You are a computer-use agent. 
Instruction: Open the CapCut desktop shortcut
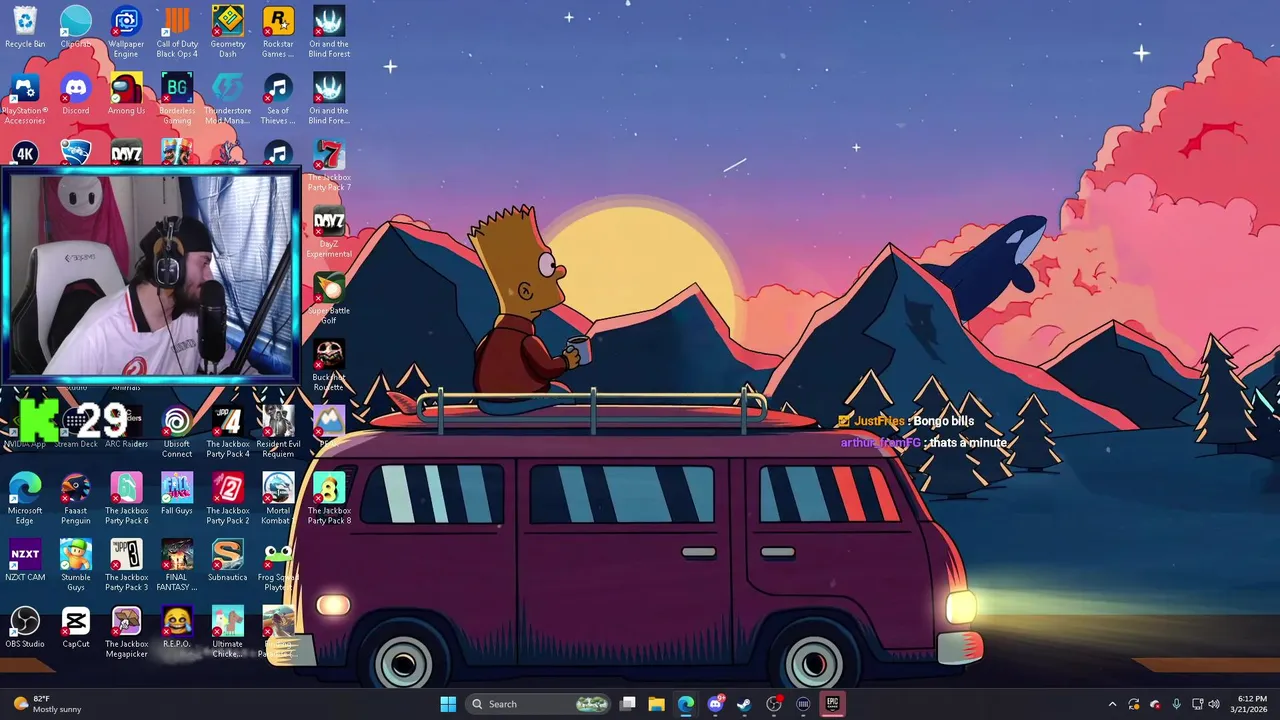click(76, 628)
